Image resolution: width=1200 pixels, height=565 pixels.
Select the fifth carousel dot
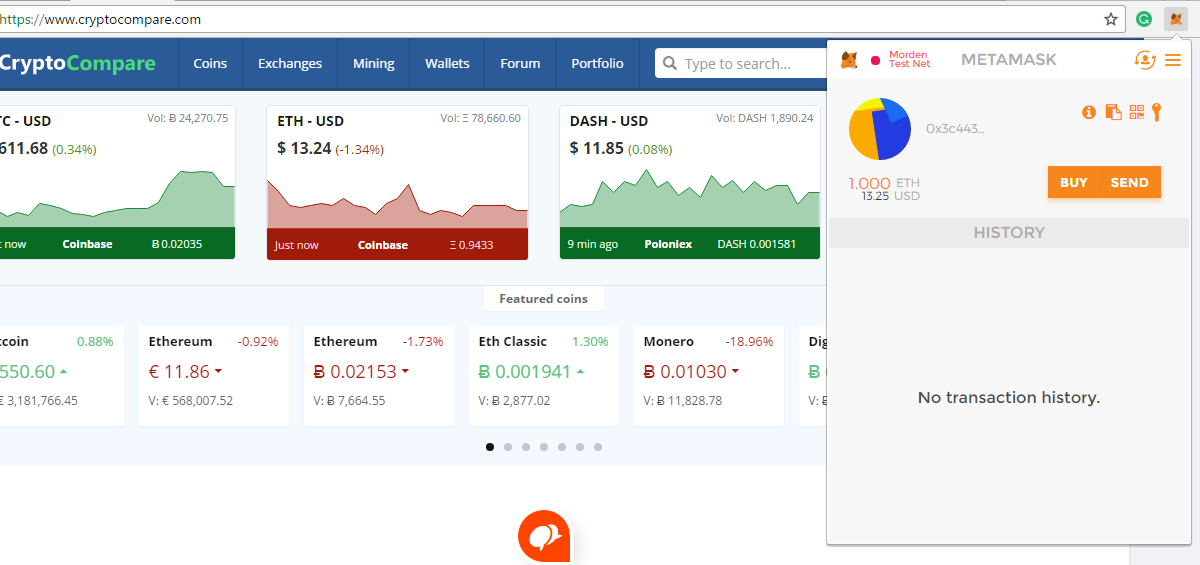tap(562, 447)
